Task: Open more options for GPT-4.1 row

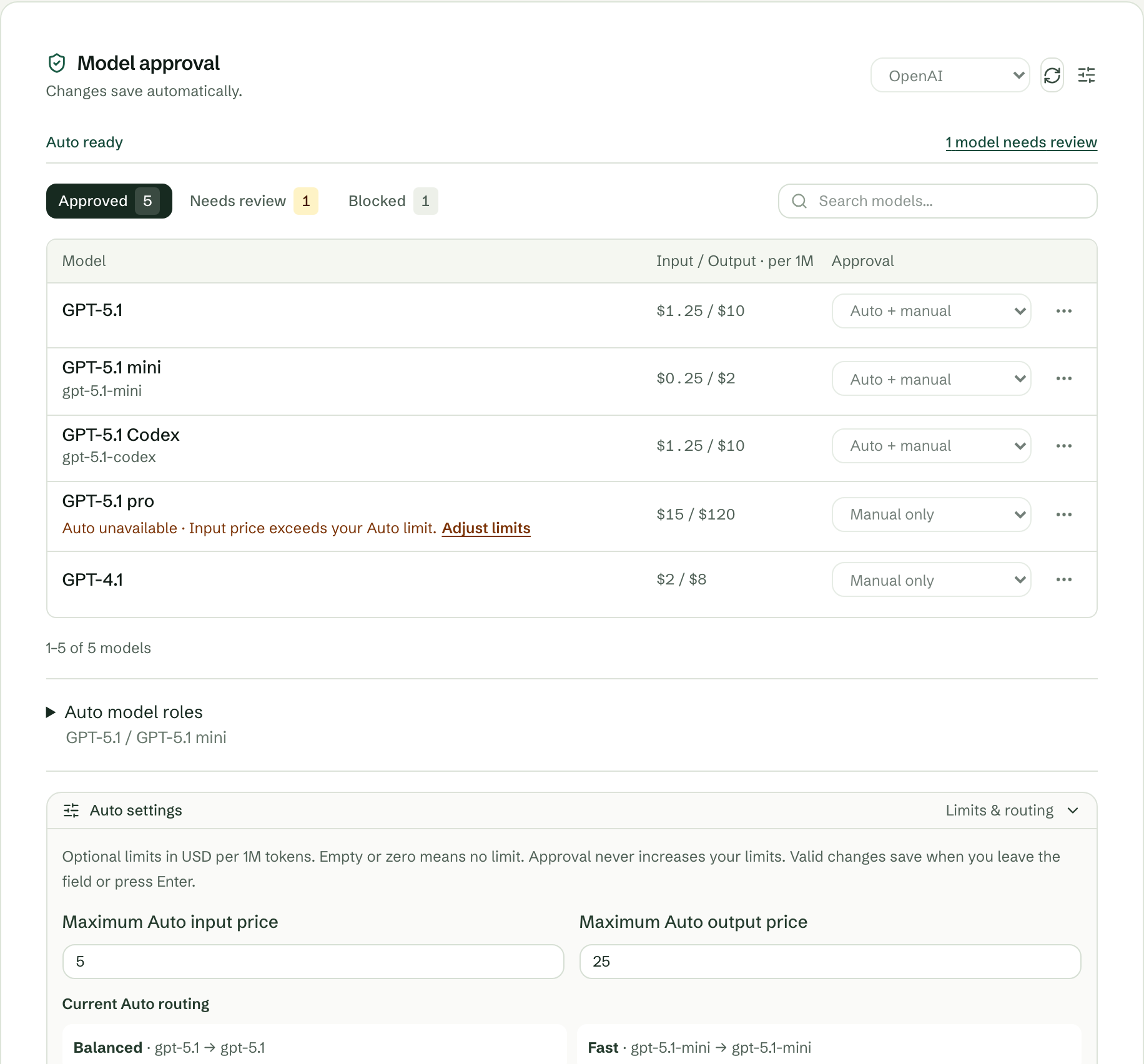Action: (x=1064, y=579)
